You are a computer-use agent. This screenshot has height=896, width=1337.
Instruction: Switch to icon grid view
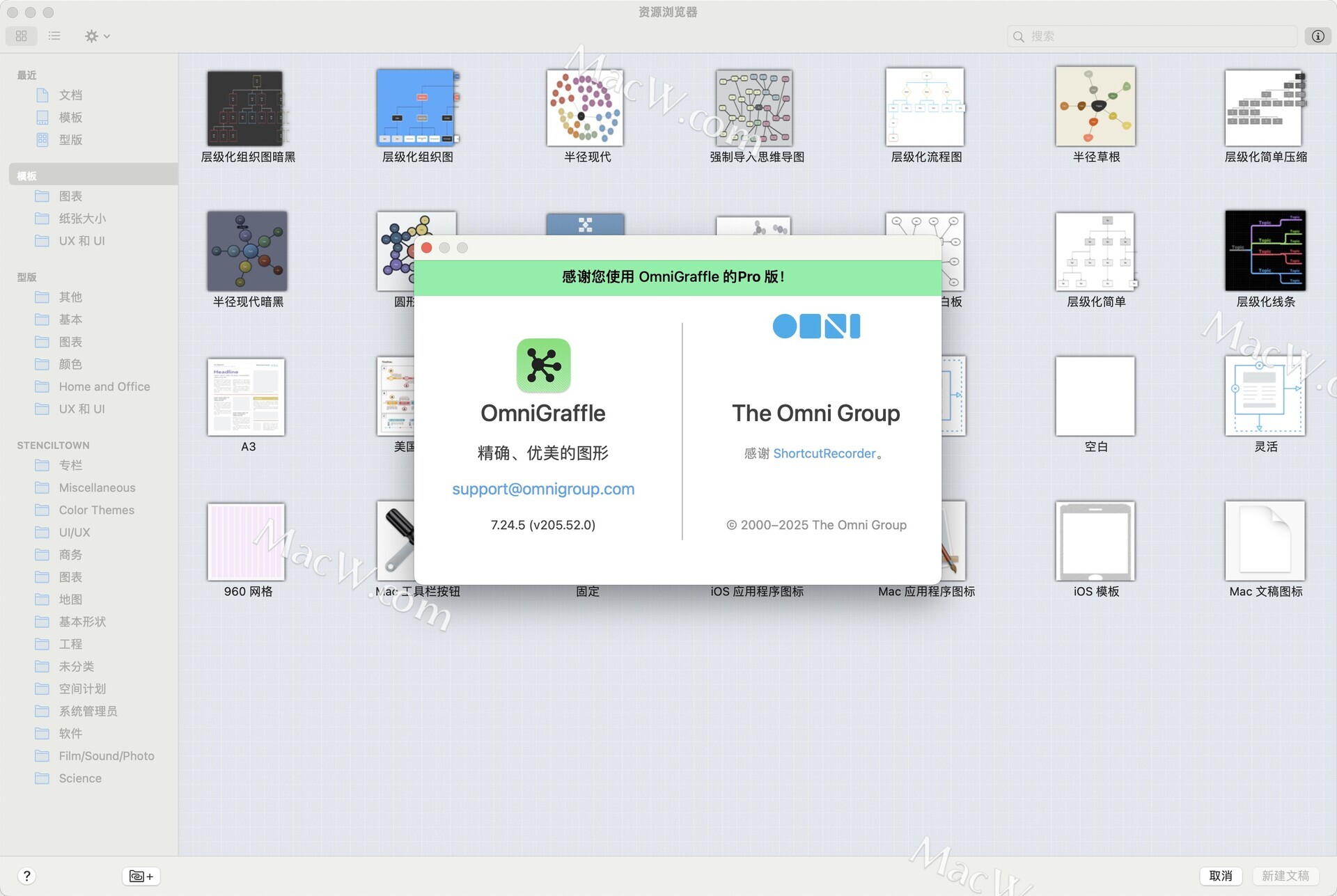tap(22, 36)
